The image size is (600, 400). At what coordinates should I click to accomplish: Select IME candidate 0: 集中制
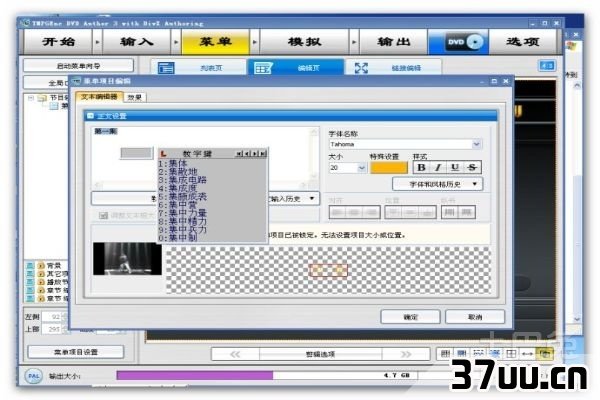coord(178,237)
